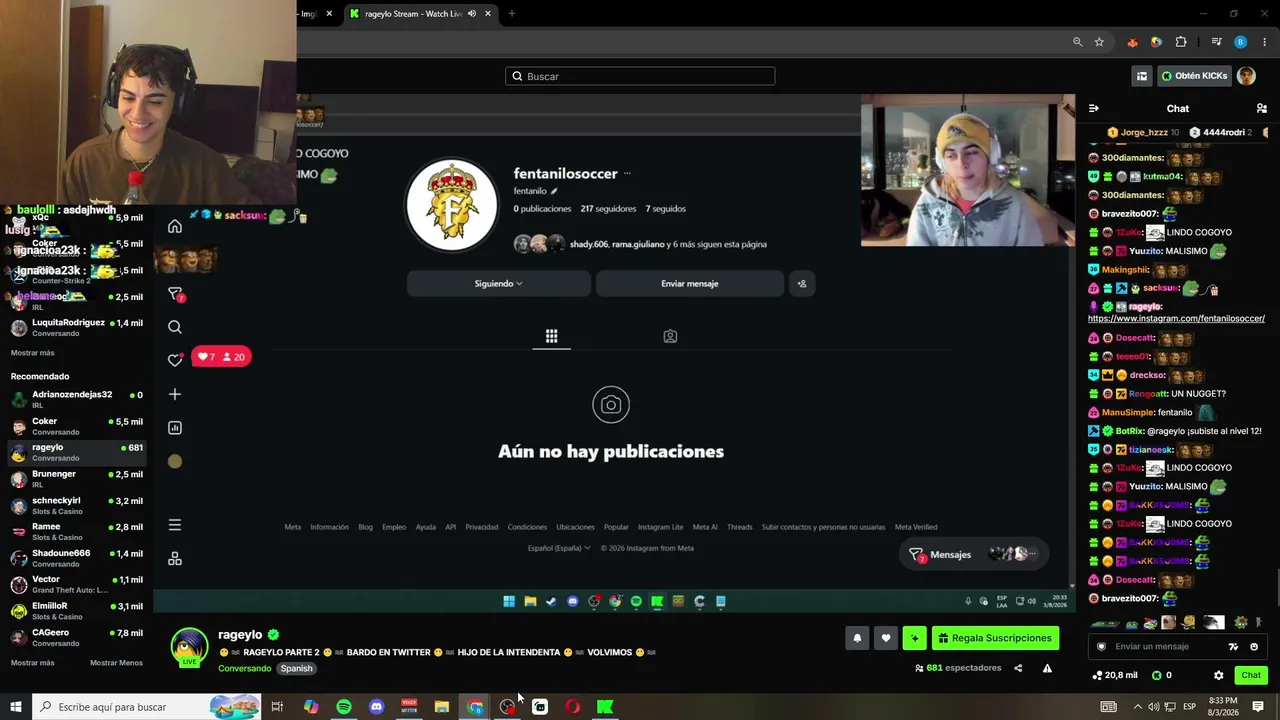The width and height of the screenshot is (1280, 720).
Task: Mute the rageylo Stream tab audio
Action: click(x=471, y=14)
